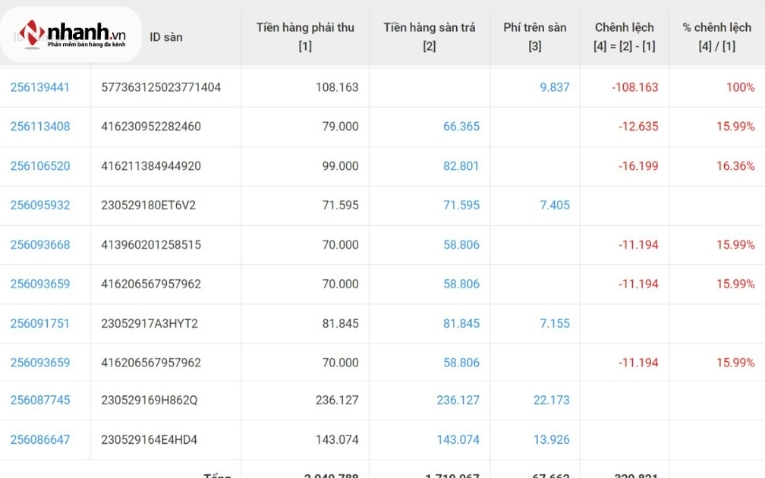
Task: Click the 'Tiền hàng phải thu' column header
Action: click(305, 37)
